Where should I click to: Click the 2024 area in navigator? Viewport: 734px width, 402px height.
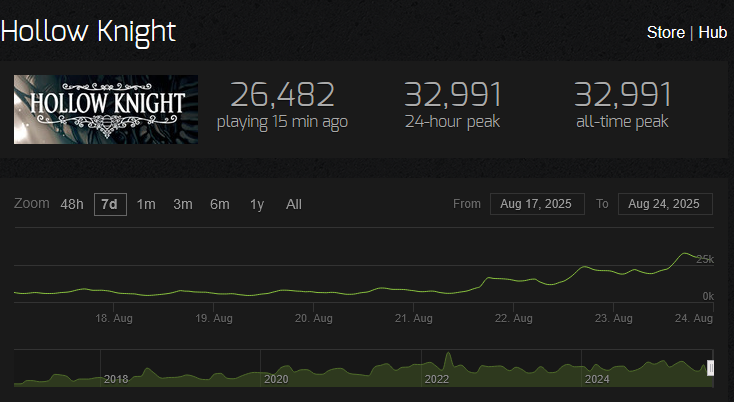[597, 379]
